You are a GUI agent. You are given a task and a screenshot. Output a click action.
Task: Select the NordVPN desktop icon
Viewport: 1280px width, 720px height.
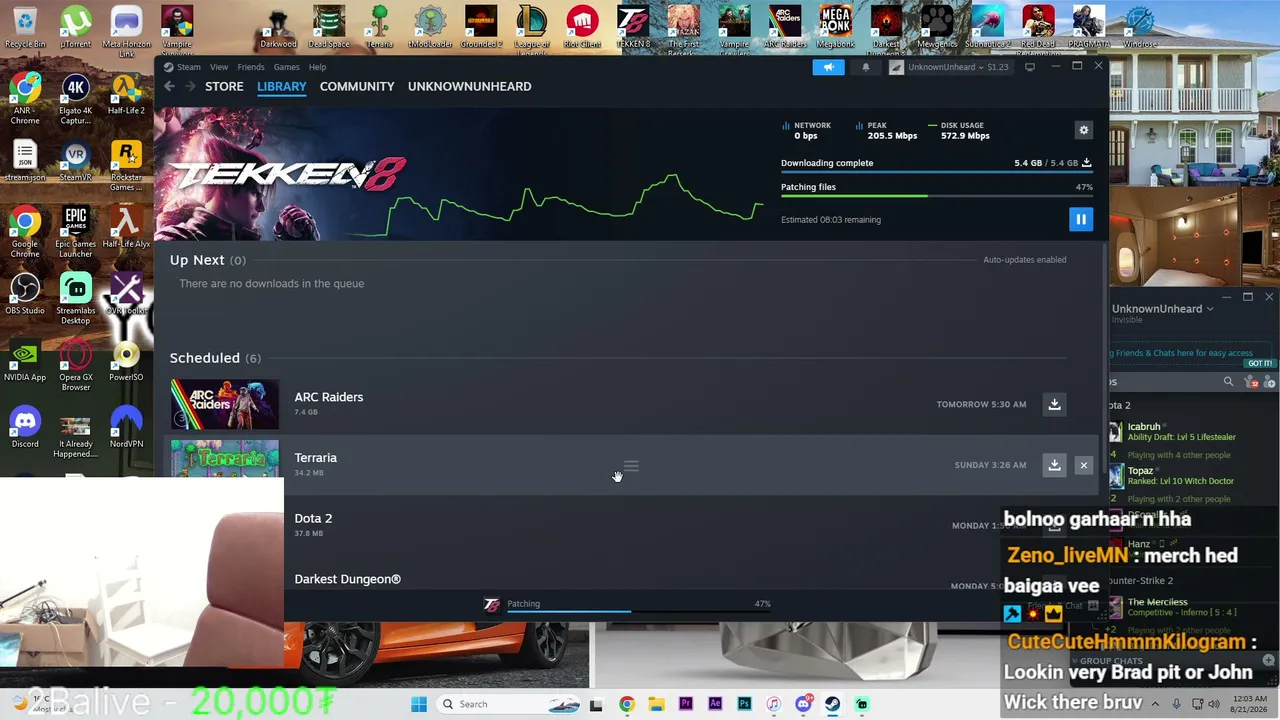[126, 427]
